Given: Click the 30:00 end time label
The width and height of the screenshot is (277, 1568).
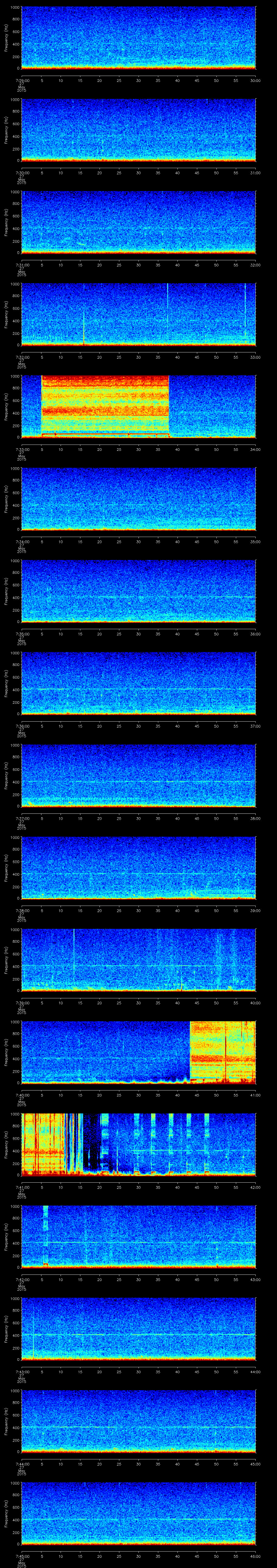Looking at the screenshot, I should [x=255, y=80].
